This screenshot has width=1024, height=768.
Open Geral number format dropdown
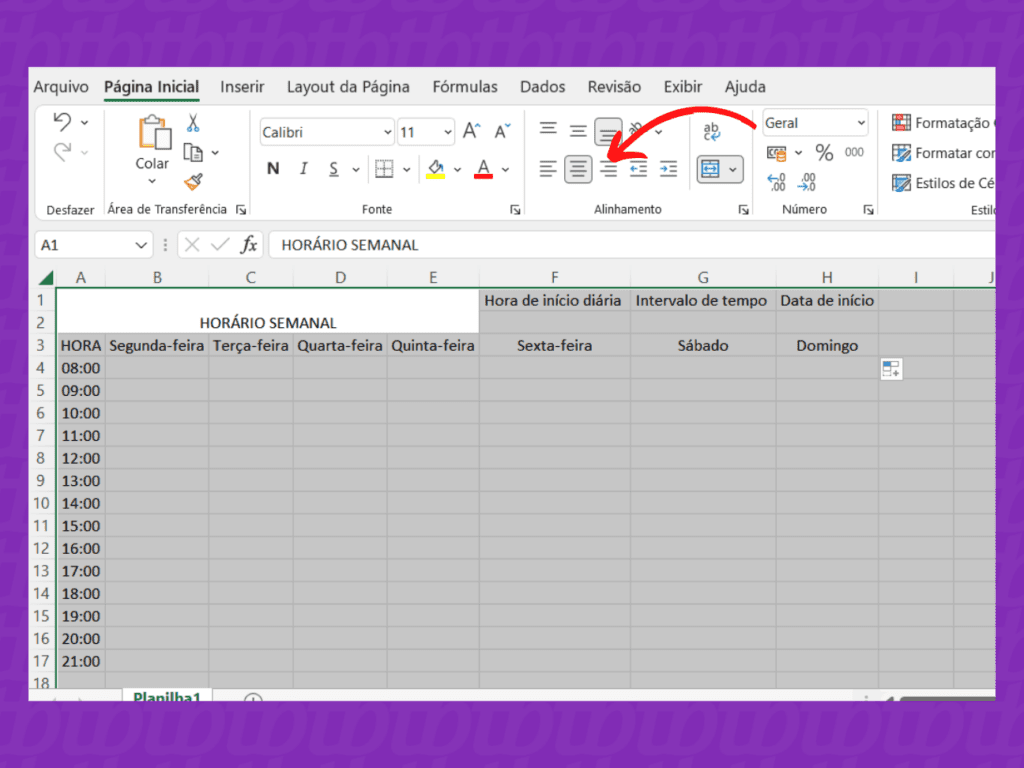point(861,123)
